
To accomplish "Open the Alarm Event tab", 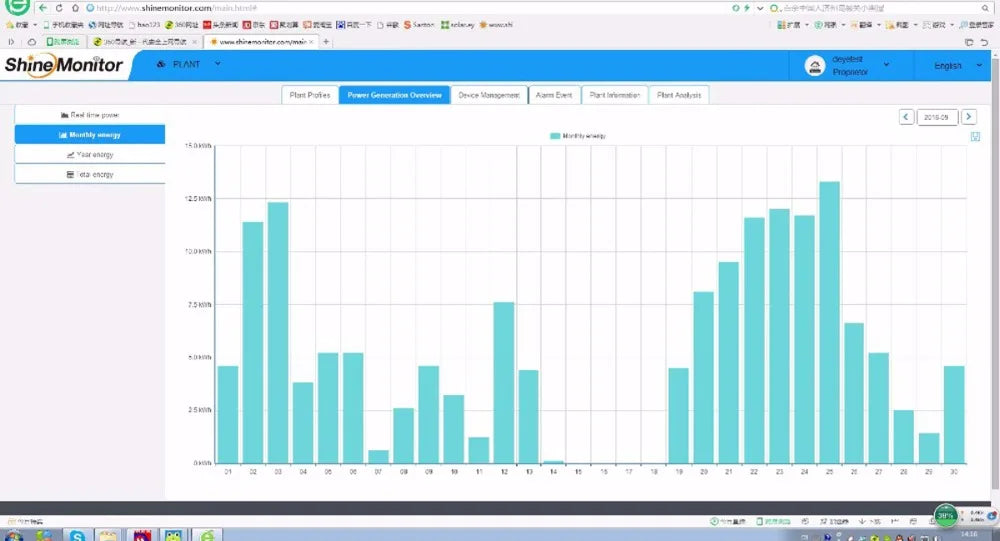I will tap(554, 95).
